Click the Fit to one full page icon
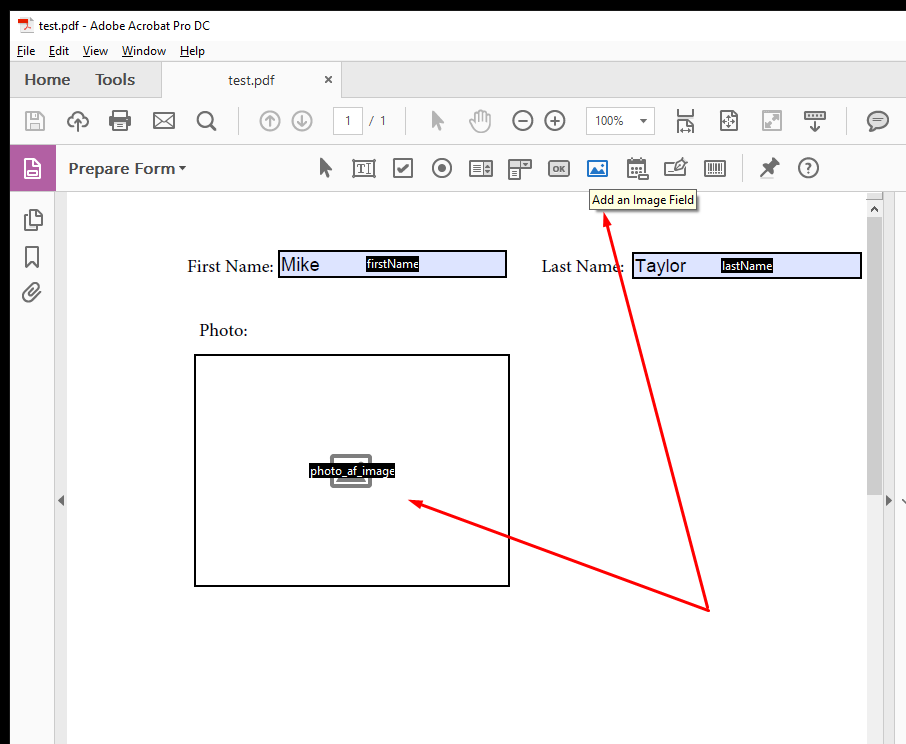The height and width of the screenshot is (744, 906). pyautogui.click(x=729, y=121)
